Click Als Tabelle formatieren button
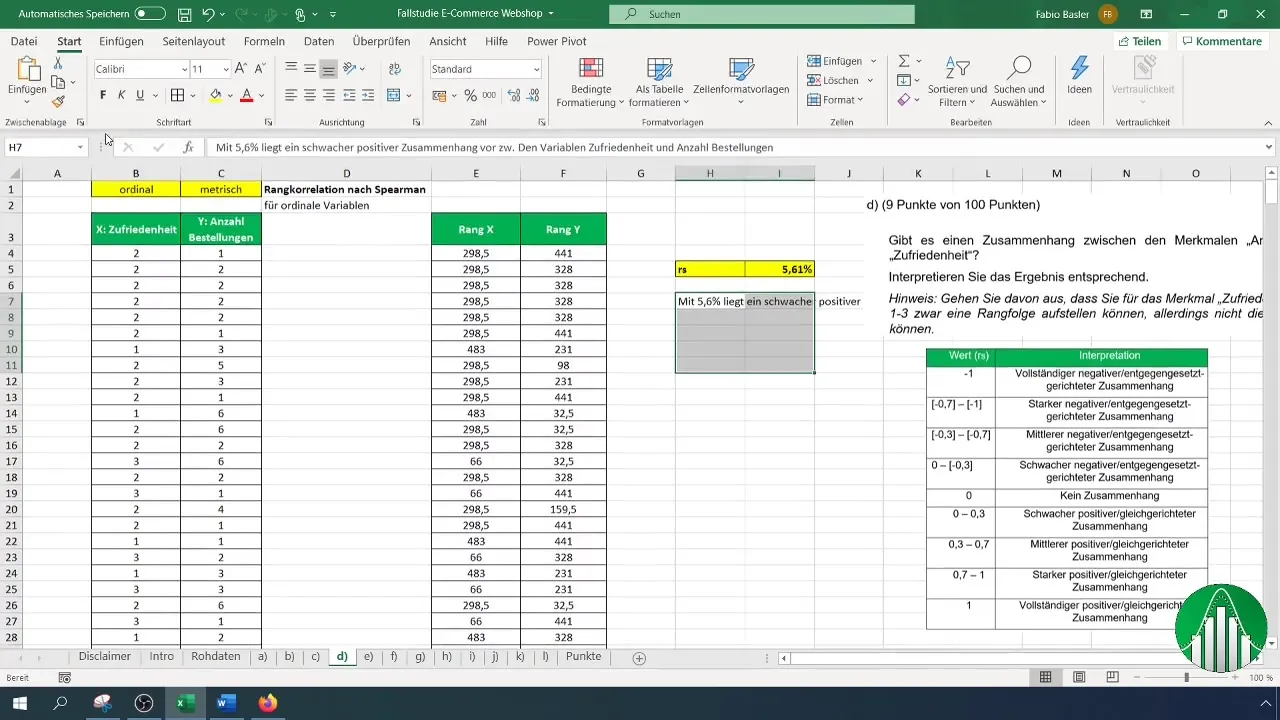 point(659,80)
